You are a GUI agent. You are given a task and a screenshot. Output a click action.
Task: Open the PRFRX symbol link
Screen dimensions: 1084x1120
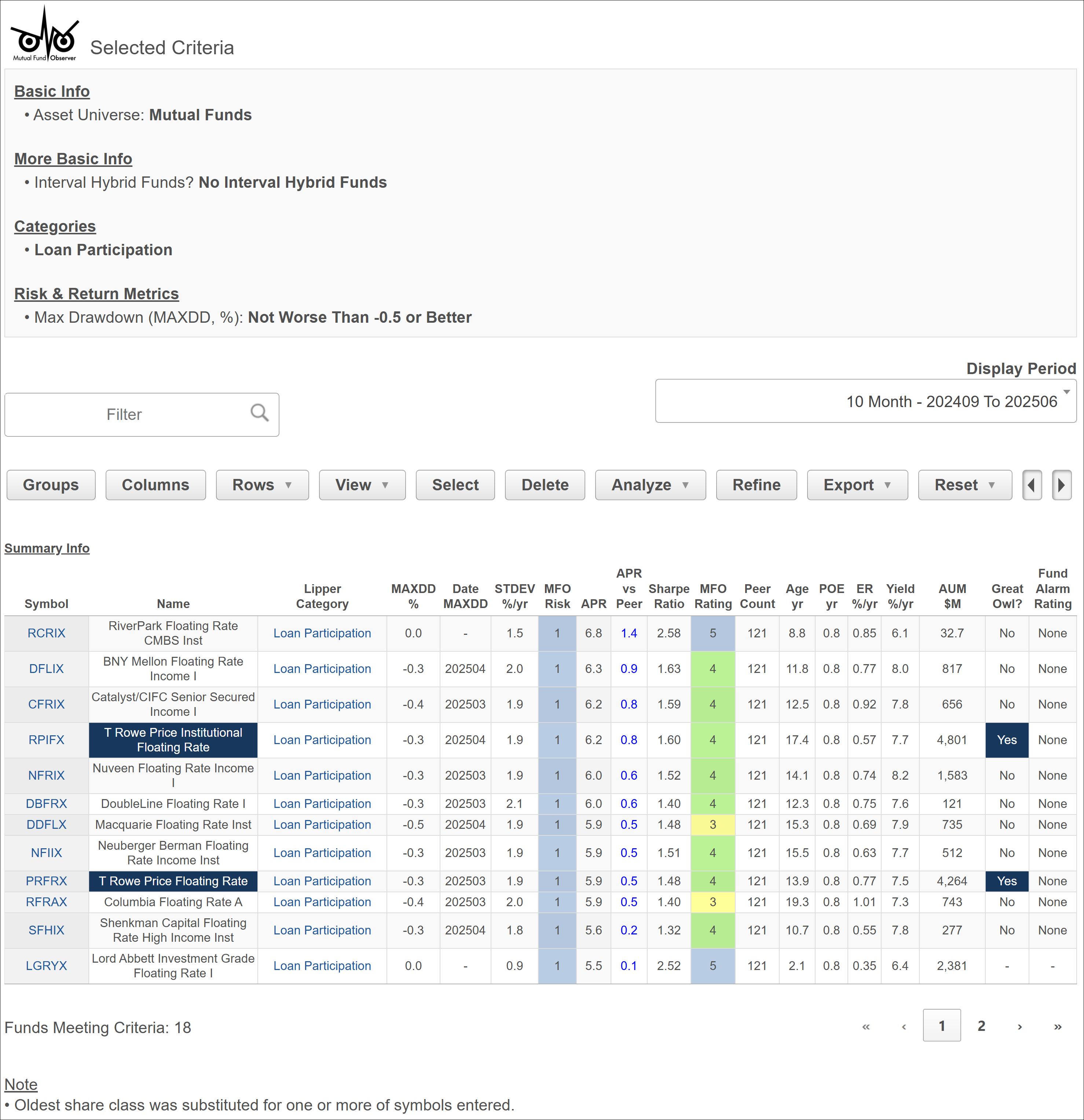point(46,882)
